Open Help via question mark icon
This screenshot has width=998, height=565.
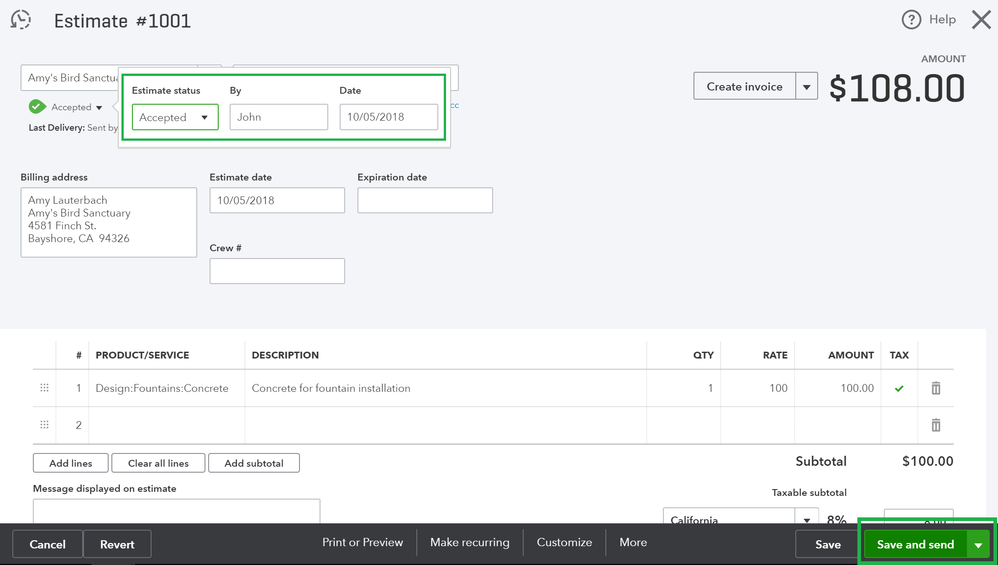(911, 20)
